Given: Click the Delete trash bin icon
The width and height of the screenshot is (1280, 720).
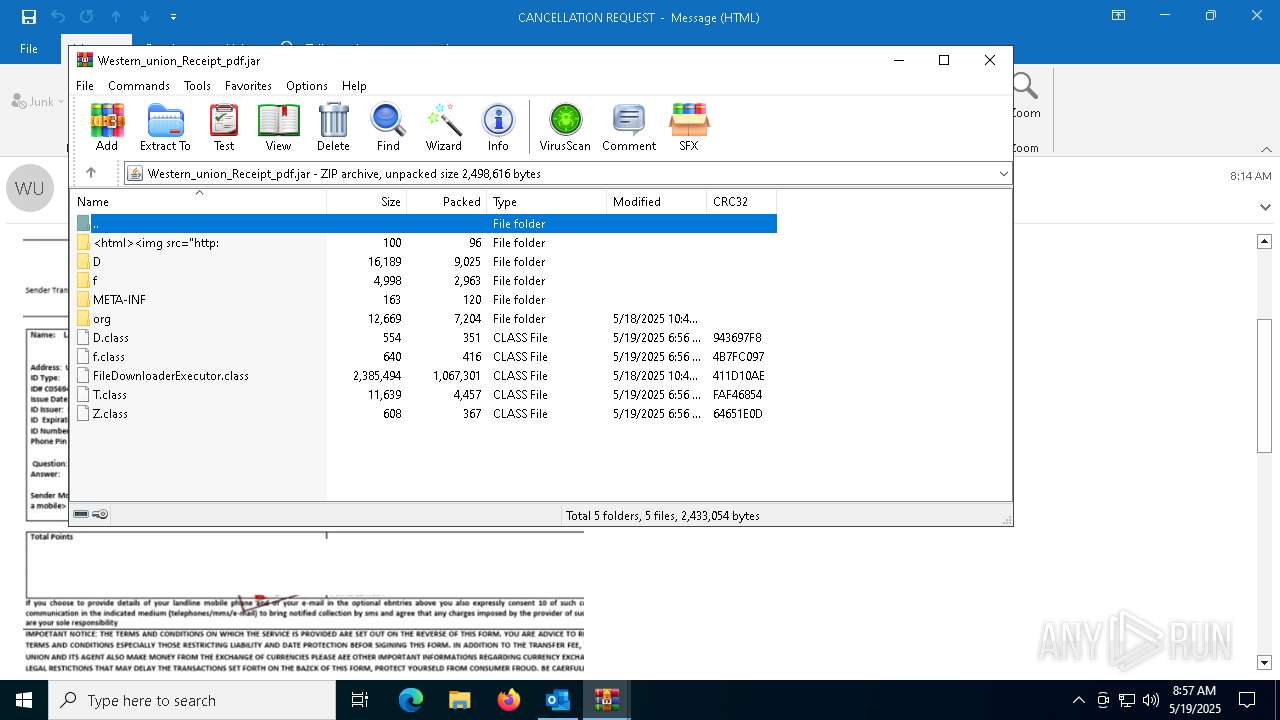Looking at the screenshot, I should click(333, 127).
